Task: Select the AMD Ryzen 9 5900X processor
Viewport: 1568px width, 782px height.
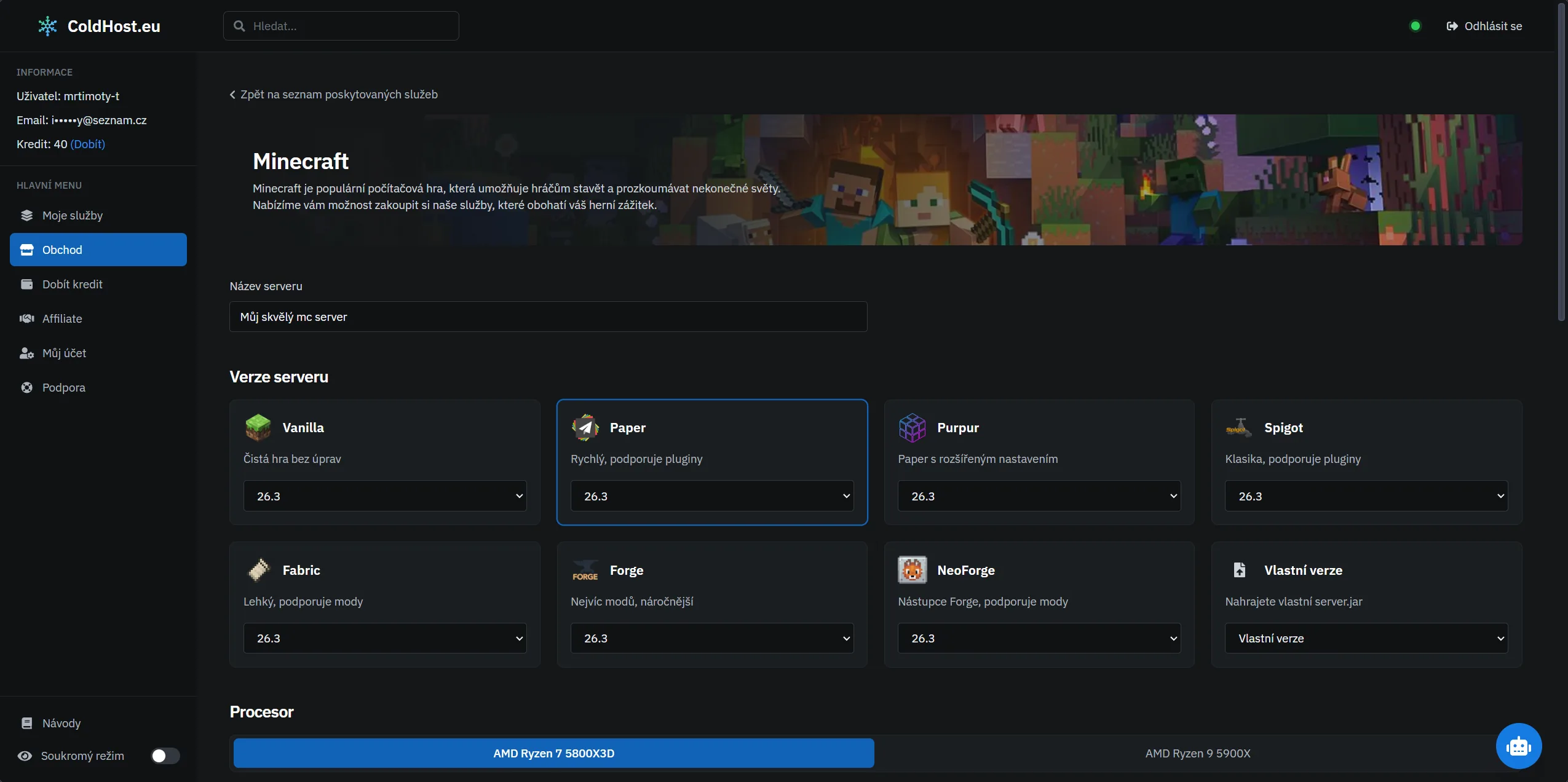Action: tap(1197, 753)
